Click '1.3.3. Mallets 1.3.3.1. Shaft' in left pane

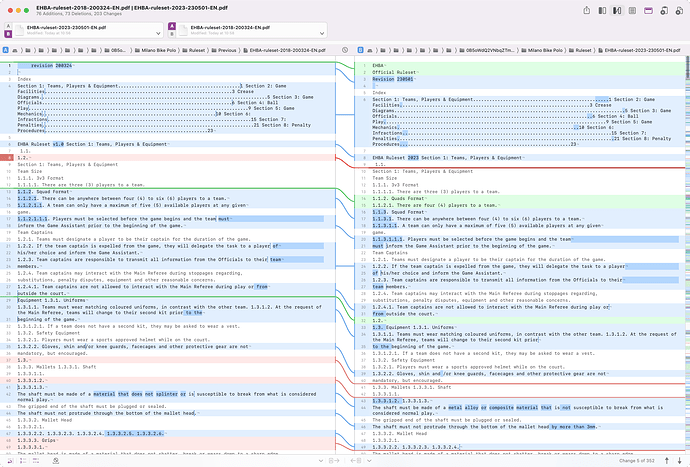click(57, 367)
